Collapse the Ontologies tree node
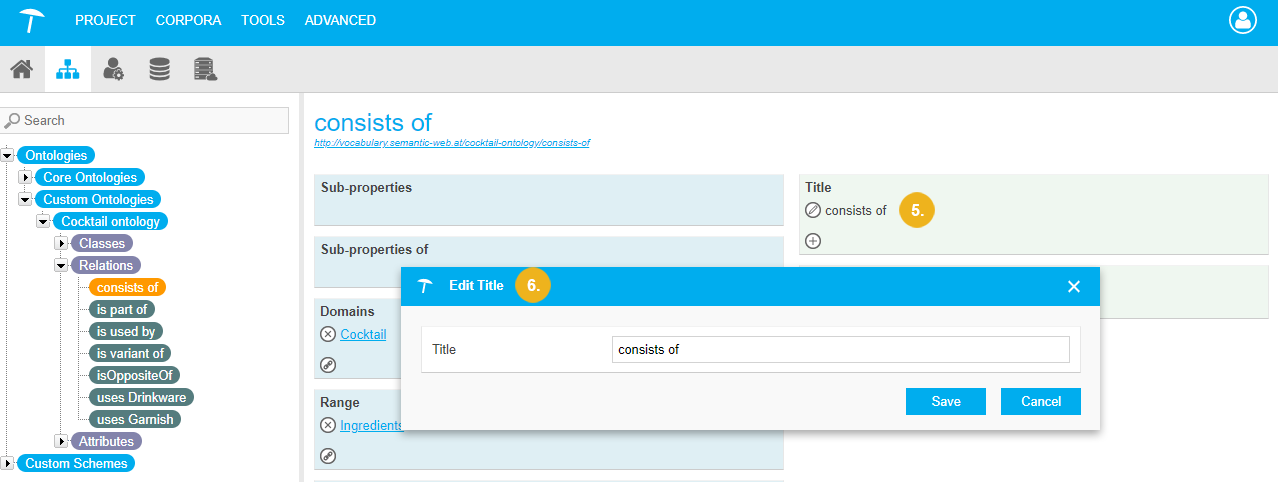The width and height of the screenshot is (1278, 482). tap(8, 156)
